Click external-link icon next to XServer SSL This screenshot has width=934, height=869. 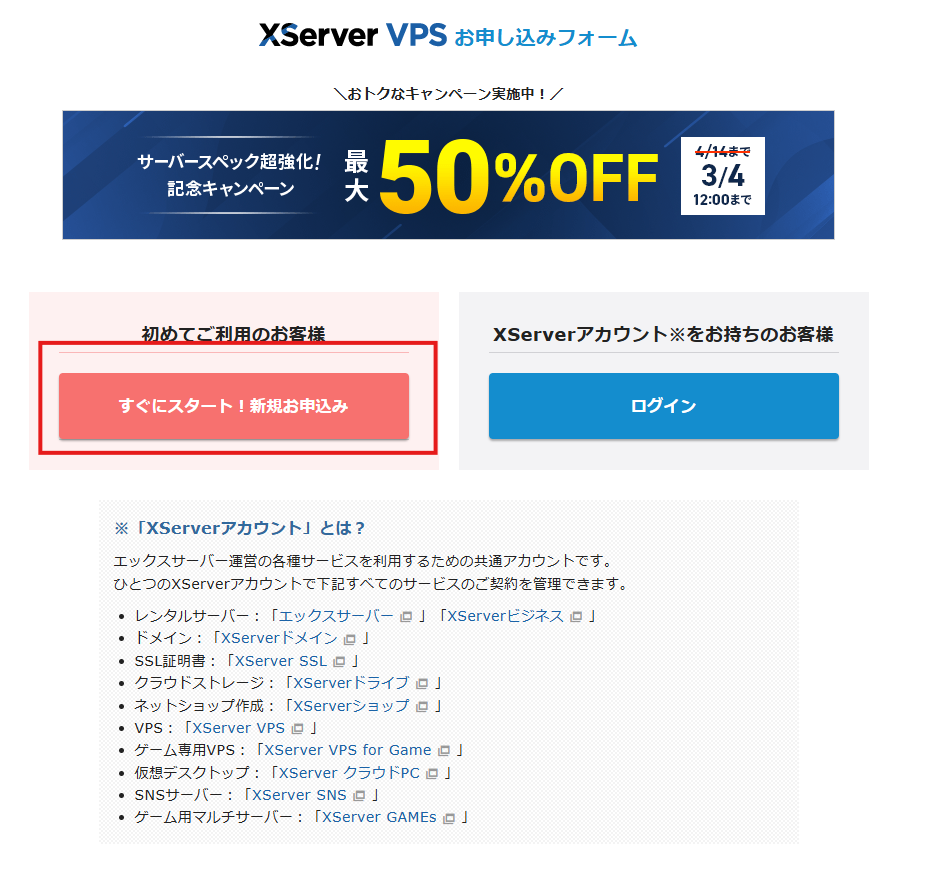339,661
